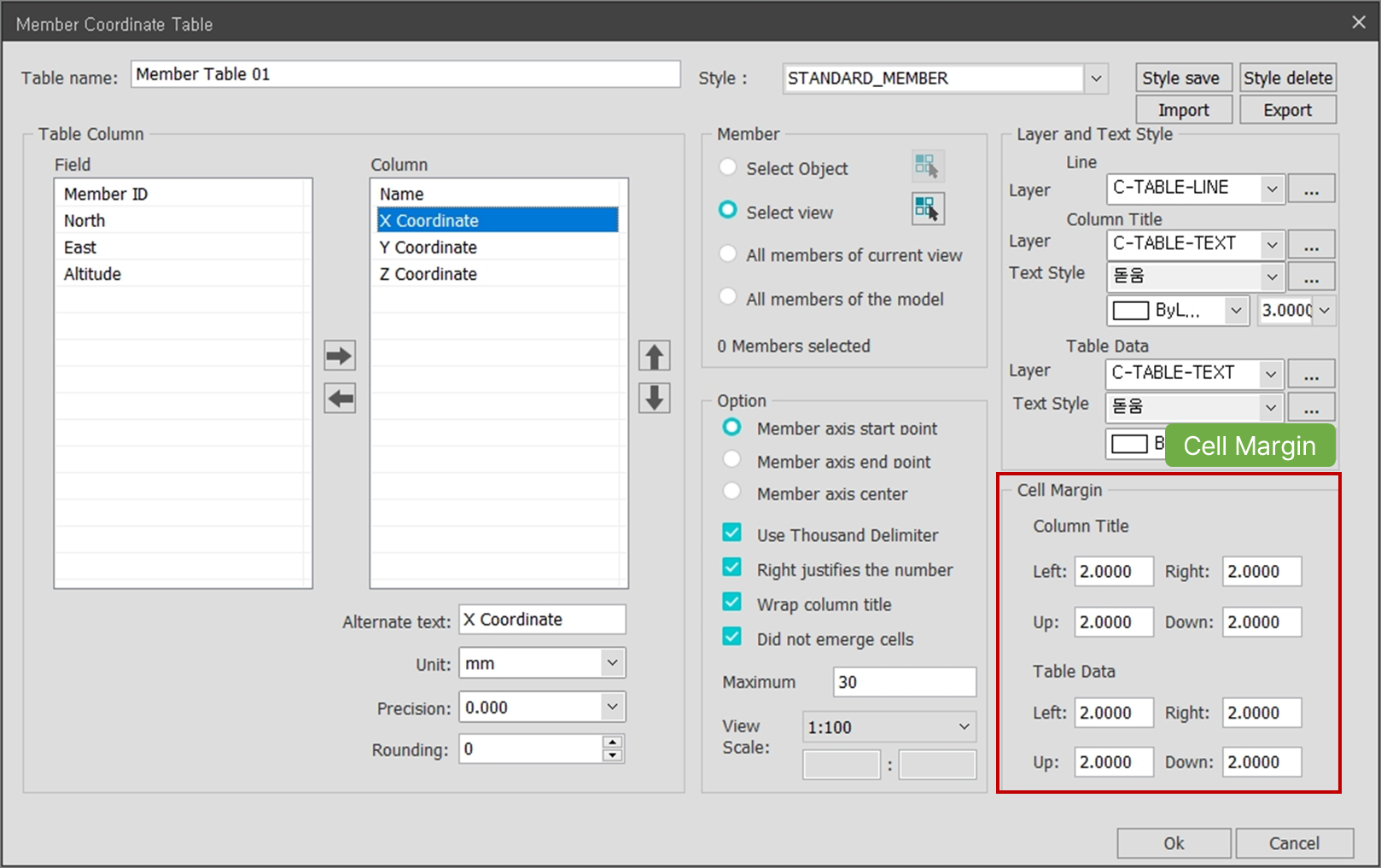Click the Cancel button
This screenshot has height=868, width=1381.
[x=1294, y=843]
